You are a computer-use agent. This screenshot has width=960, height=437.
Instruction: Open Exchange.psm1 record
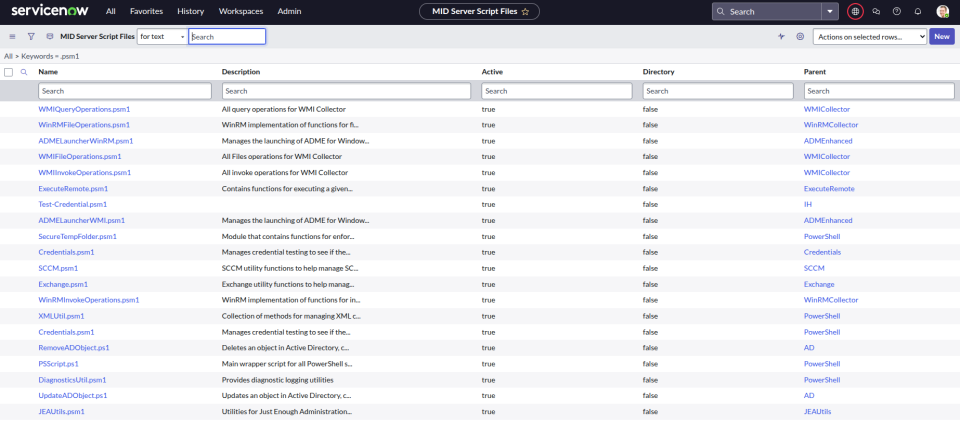tap(63, 284)
